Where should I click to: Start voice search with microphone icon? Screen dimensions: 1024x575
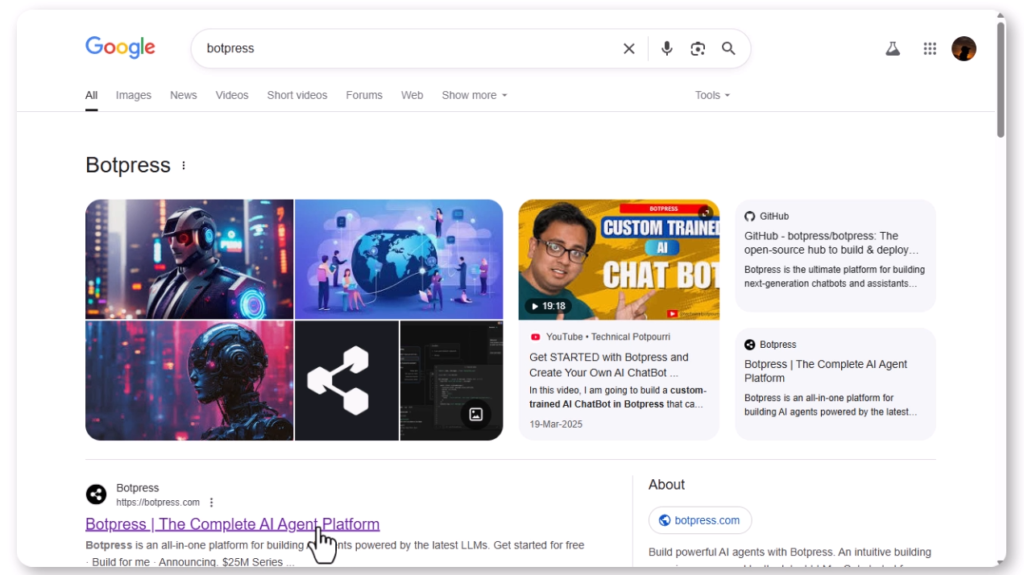click(x=666, y=48)
